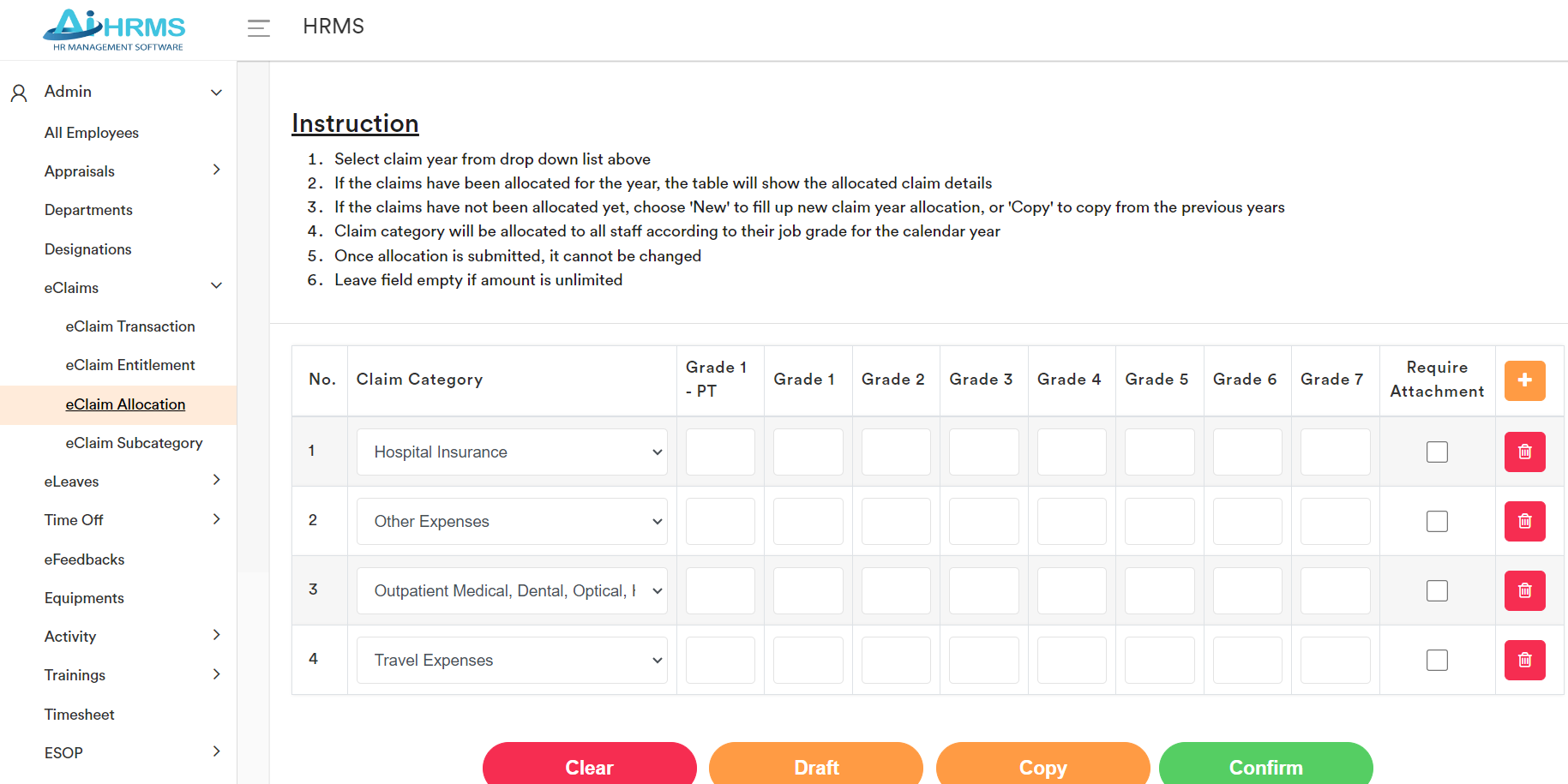Check Require Attachment for Travel Expenses
Image resolution: width=1568 pixels, height=784 pixels.
(x=1437, y=660)
